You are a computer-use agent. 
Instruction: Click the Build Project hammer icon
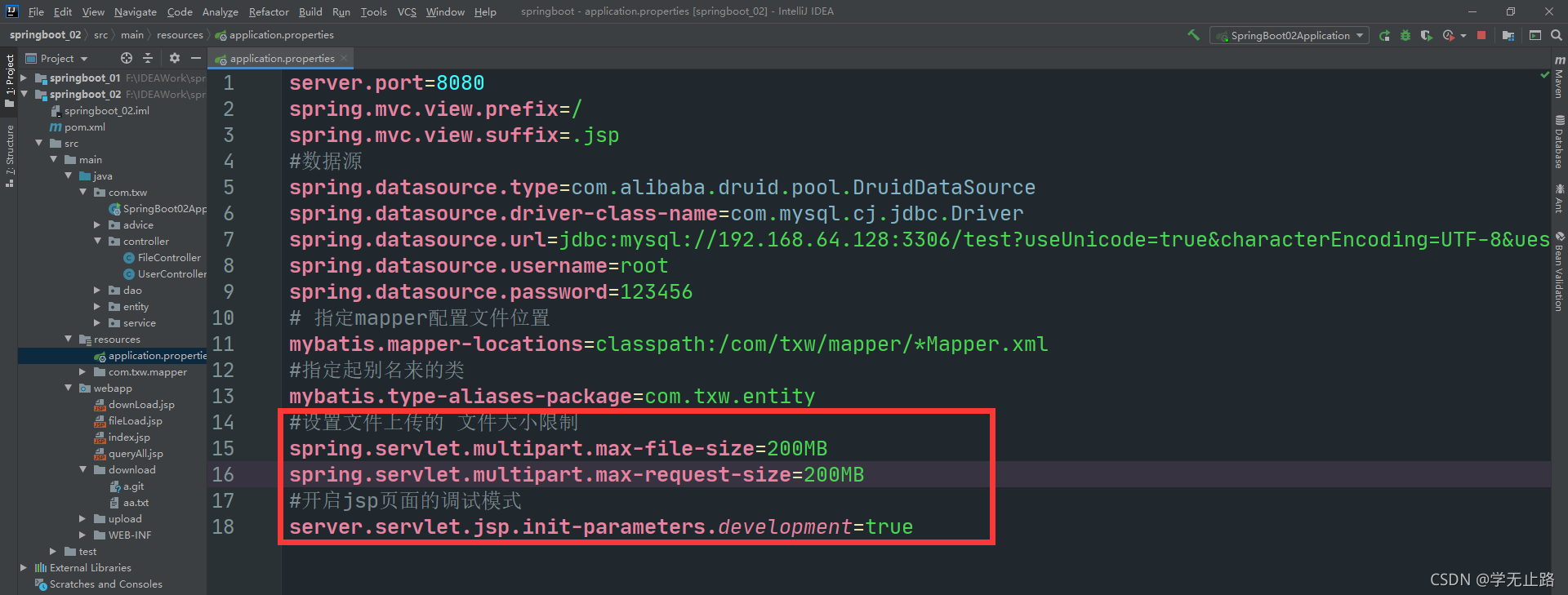click(x=1193, y=35)
